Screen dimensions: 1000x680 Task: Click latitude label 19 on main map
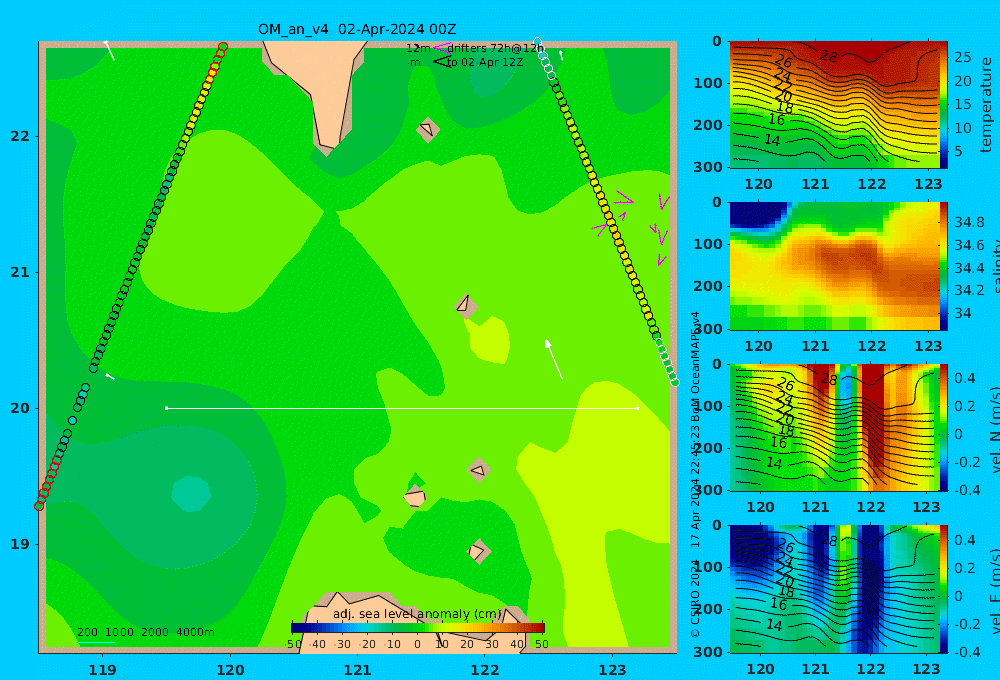tap(20, 544)
